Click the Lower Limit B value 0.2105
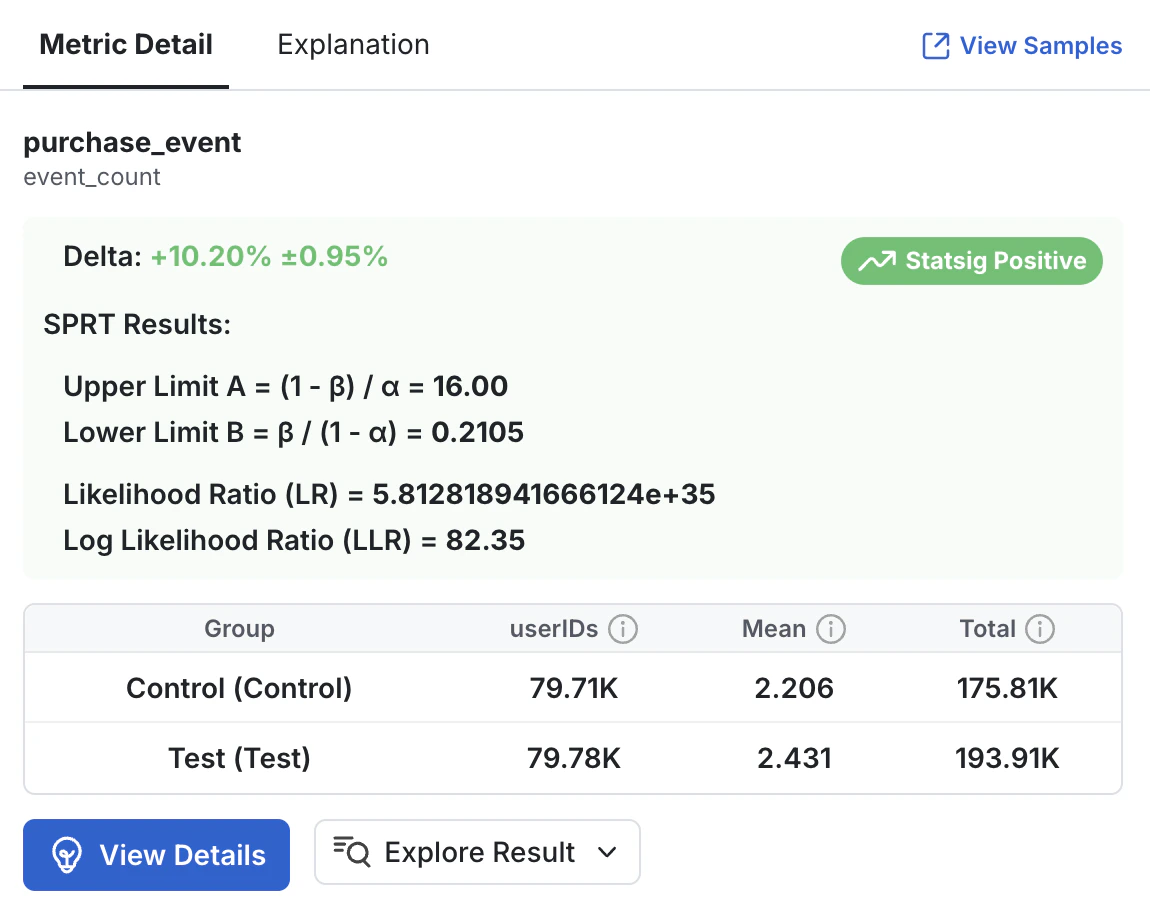 [477, 433]
